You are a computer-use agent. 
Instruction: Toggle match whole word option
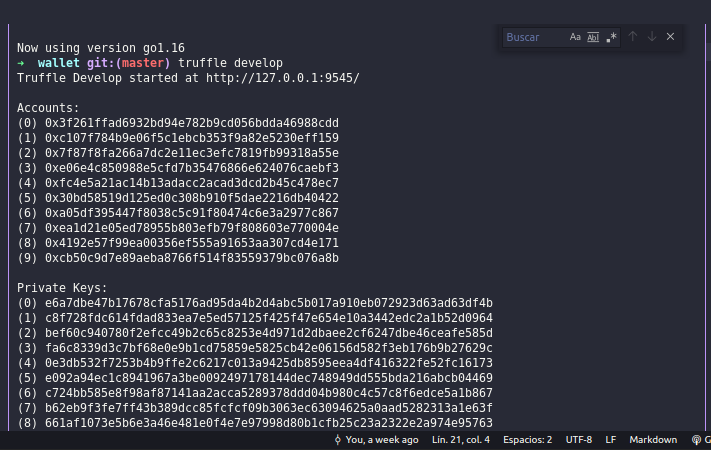[593, 37]
